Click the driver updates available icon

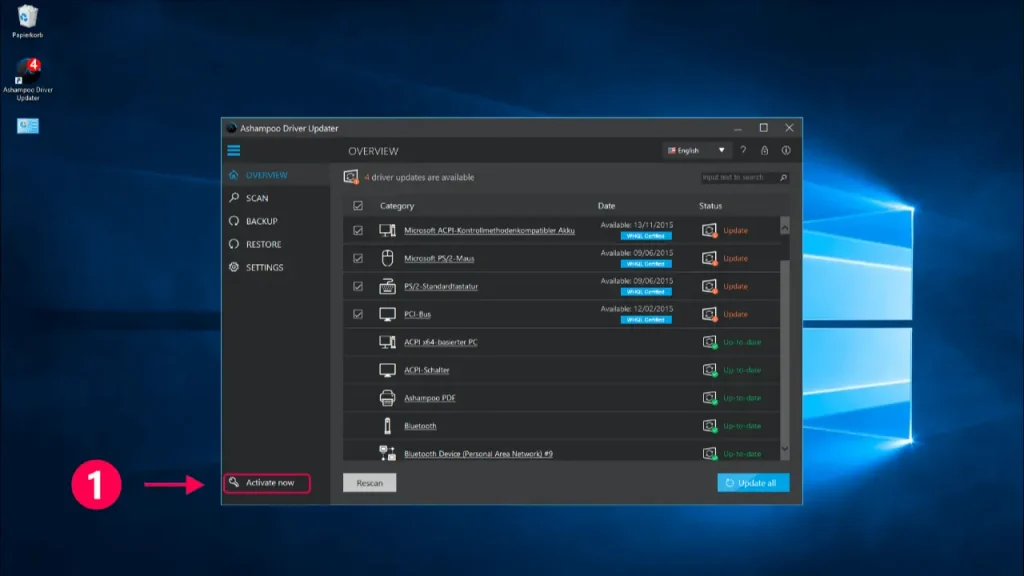coord(351,177)
